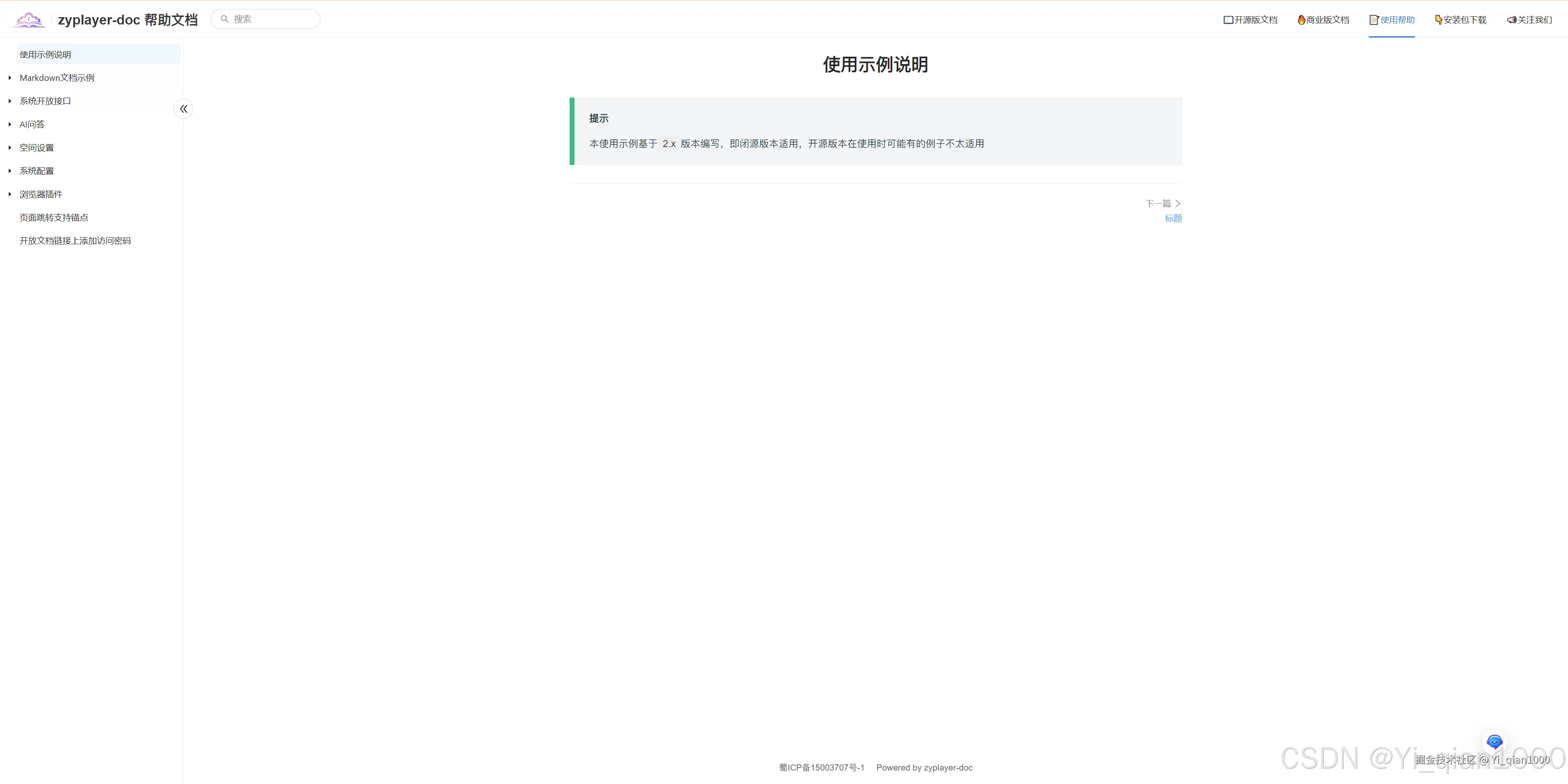This screenshot has height=784, width=1568.
Task: Expand the 系统配置 sidebar node
Action: pyautogui.click(x=10, y=171)
